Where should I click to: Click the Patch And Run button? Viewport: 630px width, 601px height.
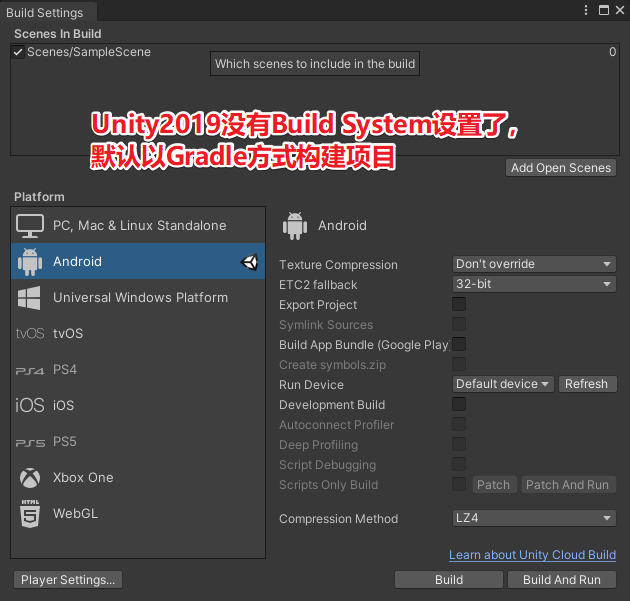567,484
